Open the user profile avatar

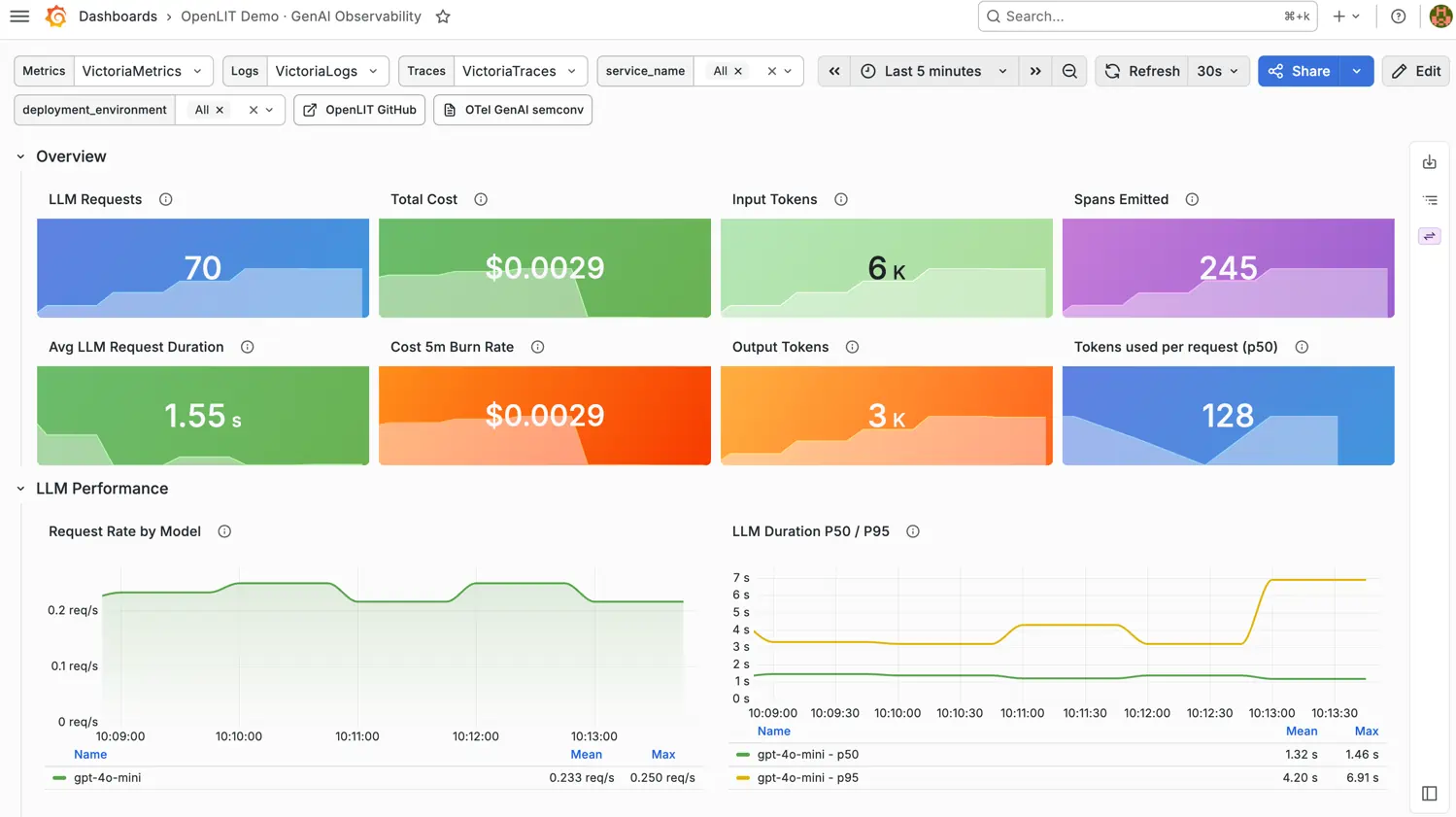pyautogui.click(x=1441, y=17)
